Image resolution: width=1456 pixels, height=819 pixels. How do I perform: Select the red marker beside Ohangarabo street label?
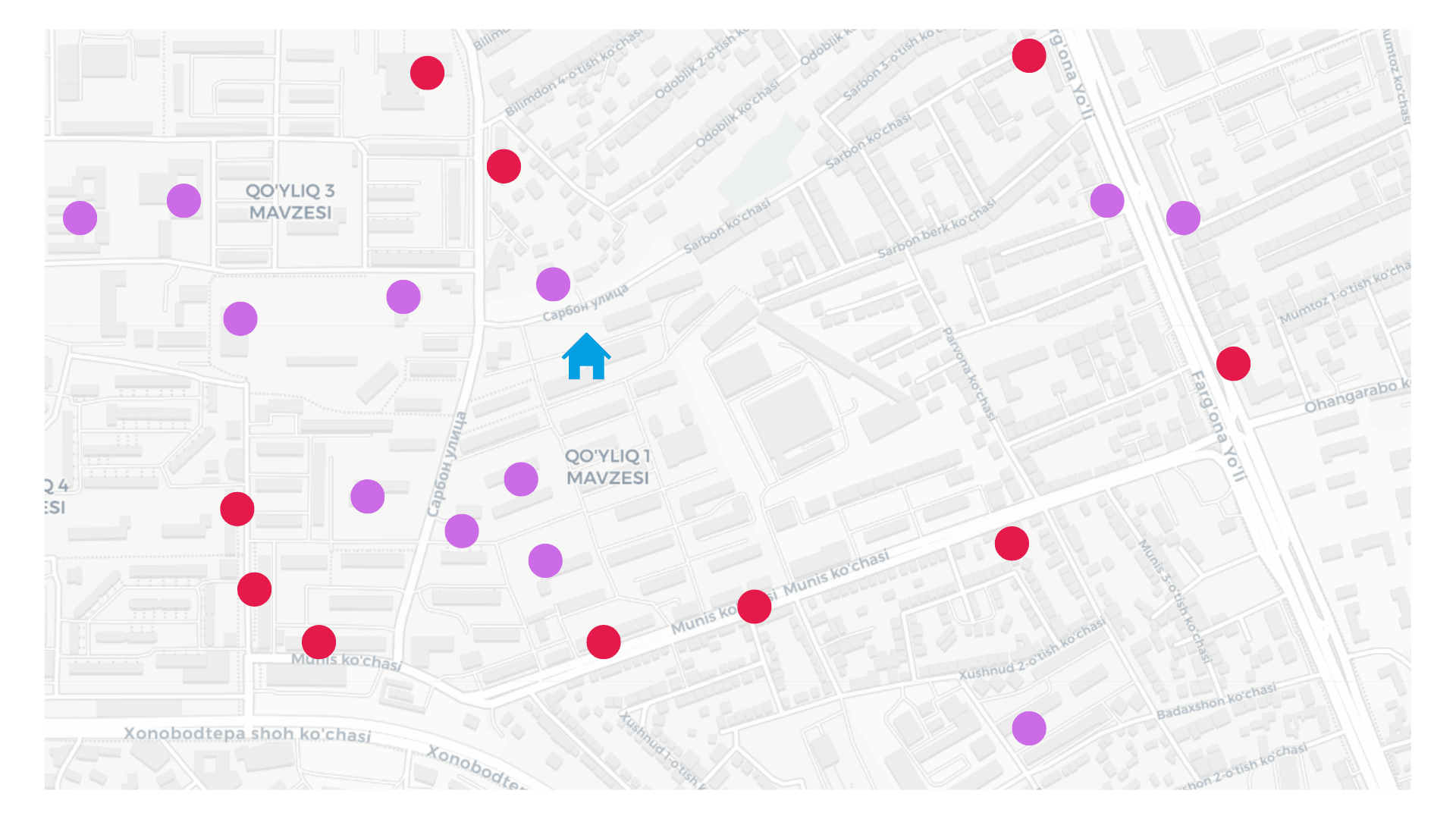[1233, 364]
